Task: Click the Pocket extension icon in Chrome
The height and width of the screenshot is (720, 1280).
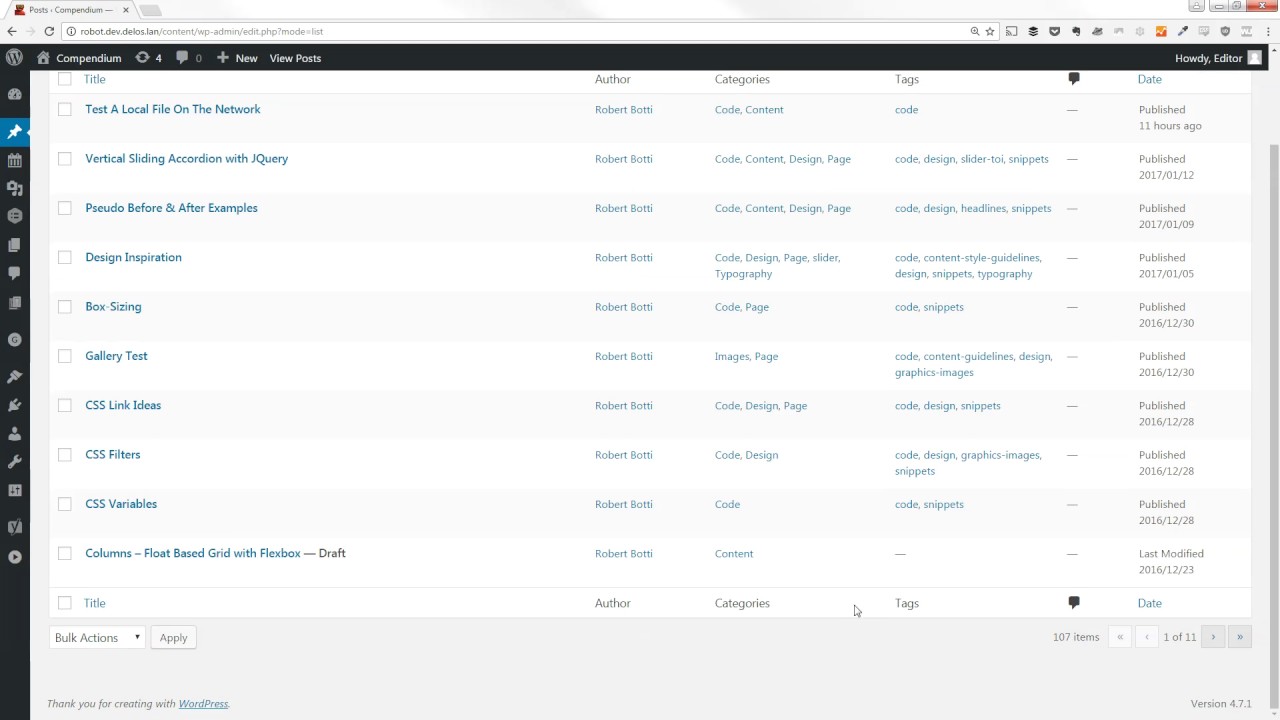Action: point(1054,31)
